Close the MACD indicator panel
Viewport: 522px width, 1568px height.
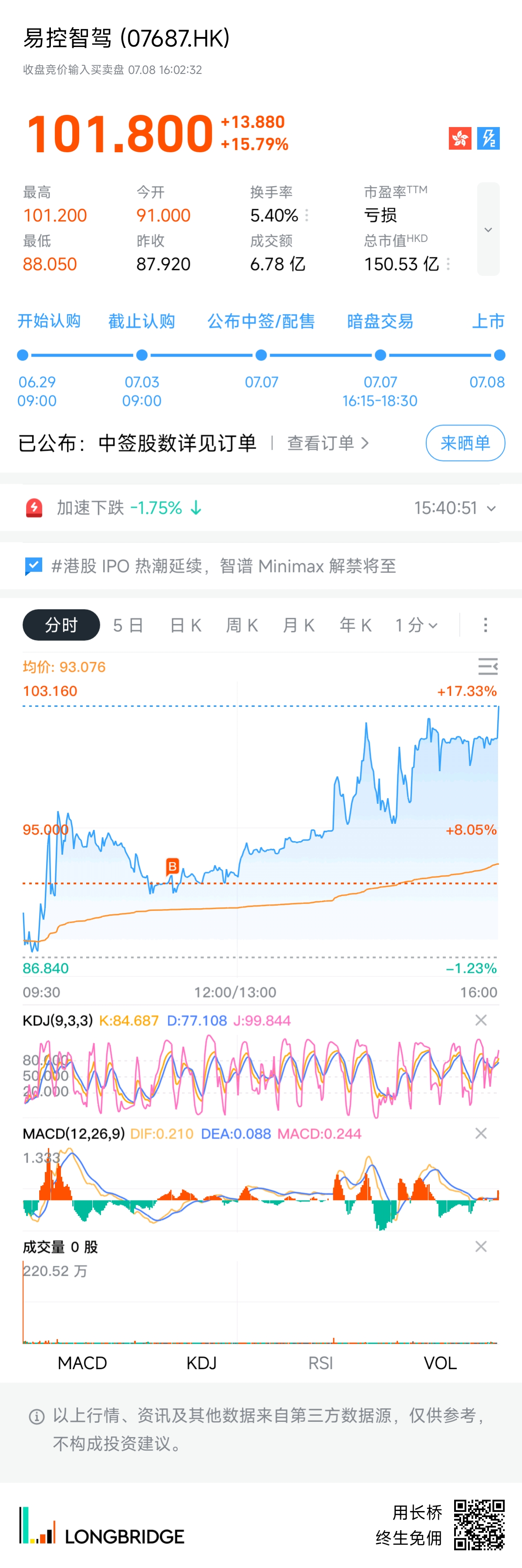point(481,1133)
